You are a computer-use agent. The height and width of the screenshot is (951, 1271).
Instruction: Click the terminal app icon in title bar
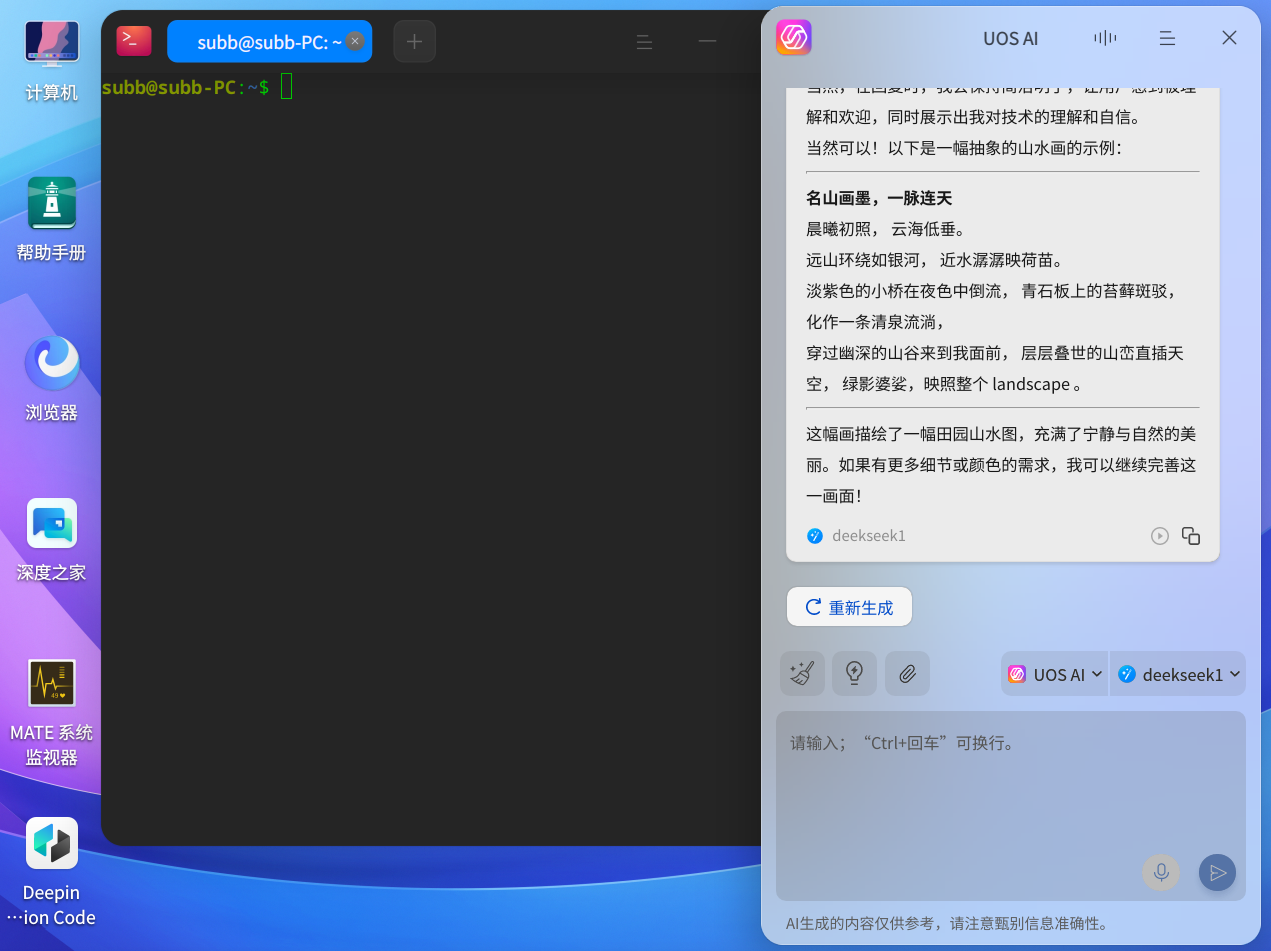click(134, 41)
